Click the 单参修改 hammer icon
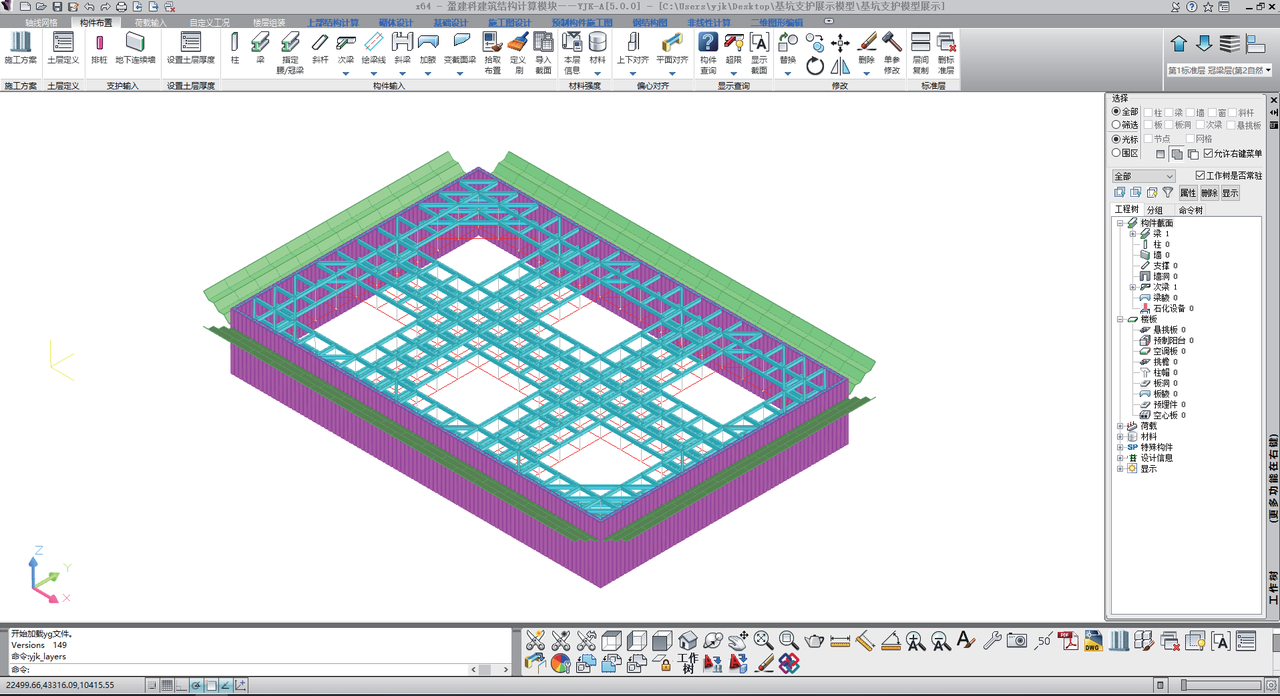 coord(892,53)
